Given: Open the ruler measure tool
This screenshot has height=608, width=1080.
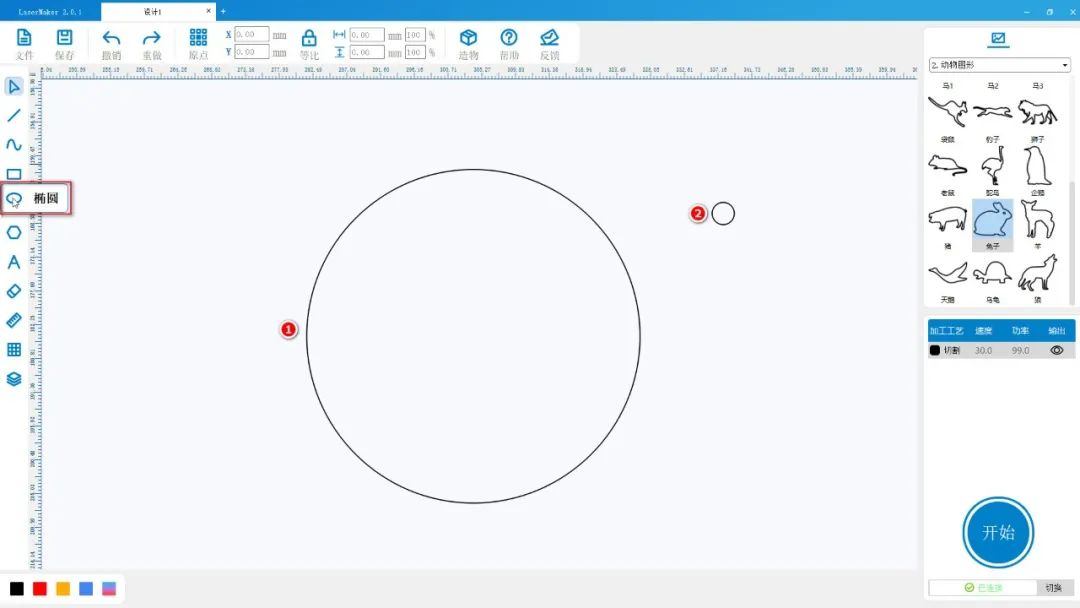Looking at the screenshot, I should (14, 320).
